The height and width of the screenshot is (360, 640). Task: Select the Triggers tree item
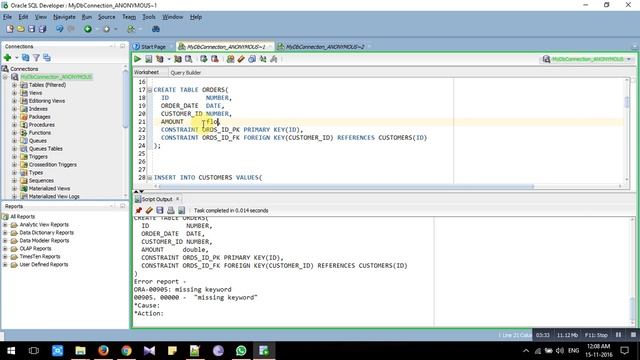38,157
